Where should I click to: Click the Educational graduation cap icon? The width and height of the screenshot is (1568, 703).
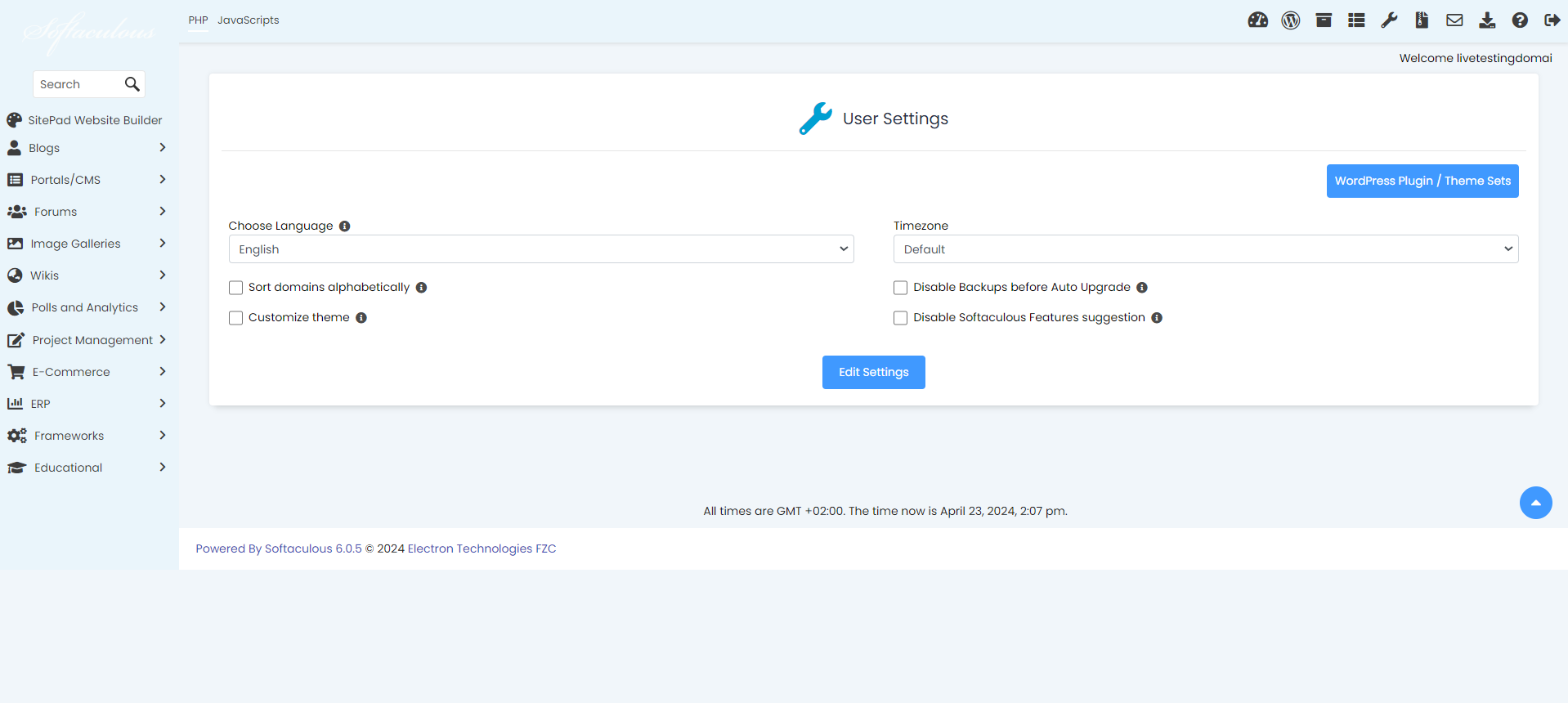coord(16,468)
